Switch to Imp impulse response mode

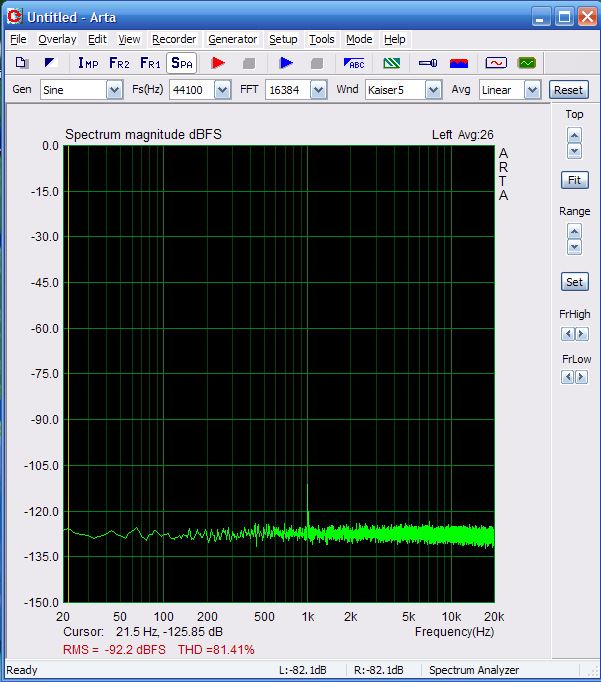pos(88,64)
